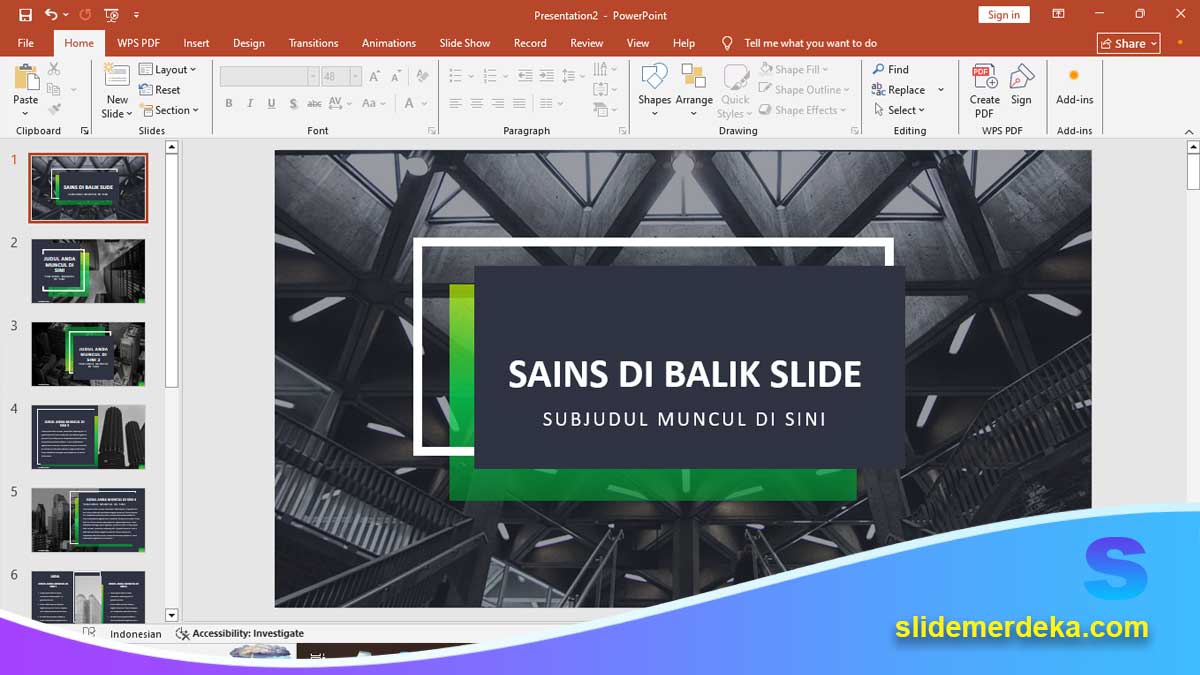Viewport: 1200px width, 675px height.
Task: Open the Shape Effects menu
Action: click(803, 110)
